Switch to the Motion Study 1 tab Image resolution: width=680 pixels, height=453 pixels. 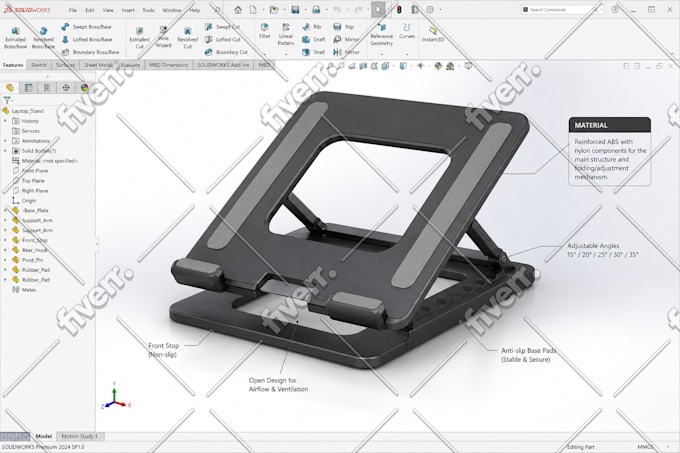79,436
